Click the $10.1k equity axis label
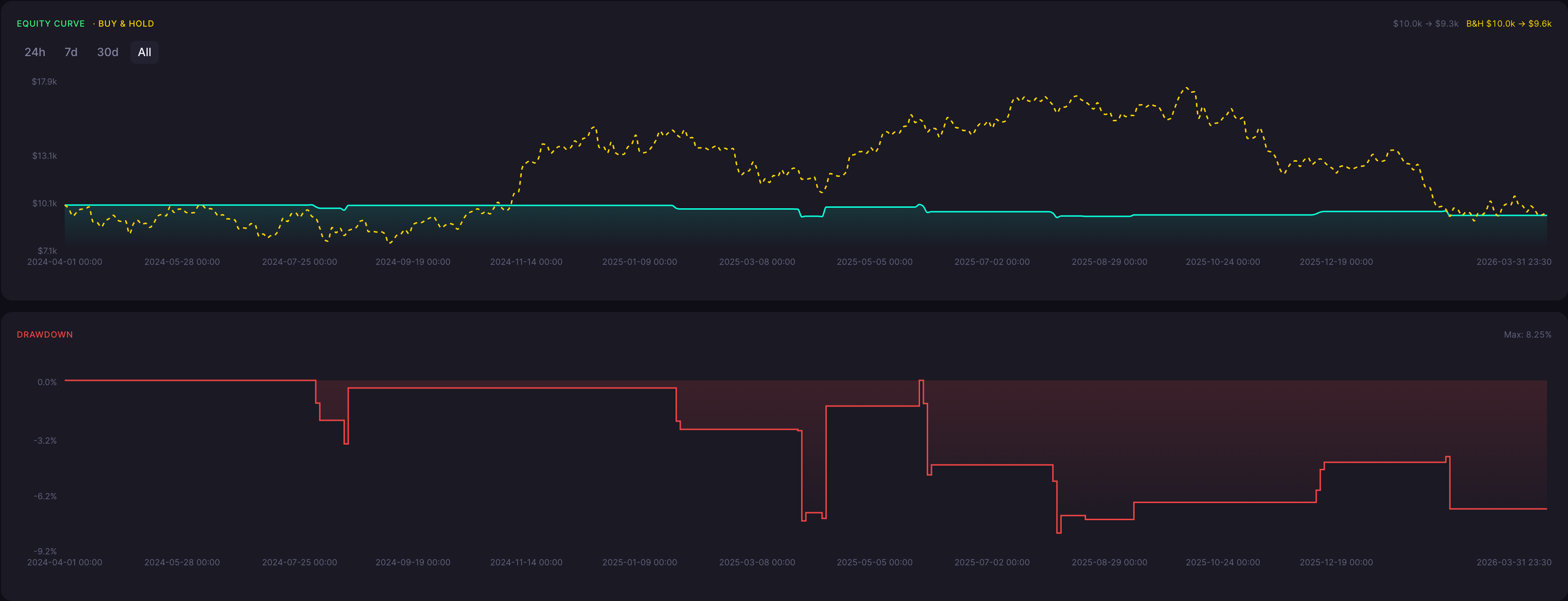Image resolution: width=1568 pixels, height=601 pixels. click(x=44, y=203)
